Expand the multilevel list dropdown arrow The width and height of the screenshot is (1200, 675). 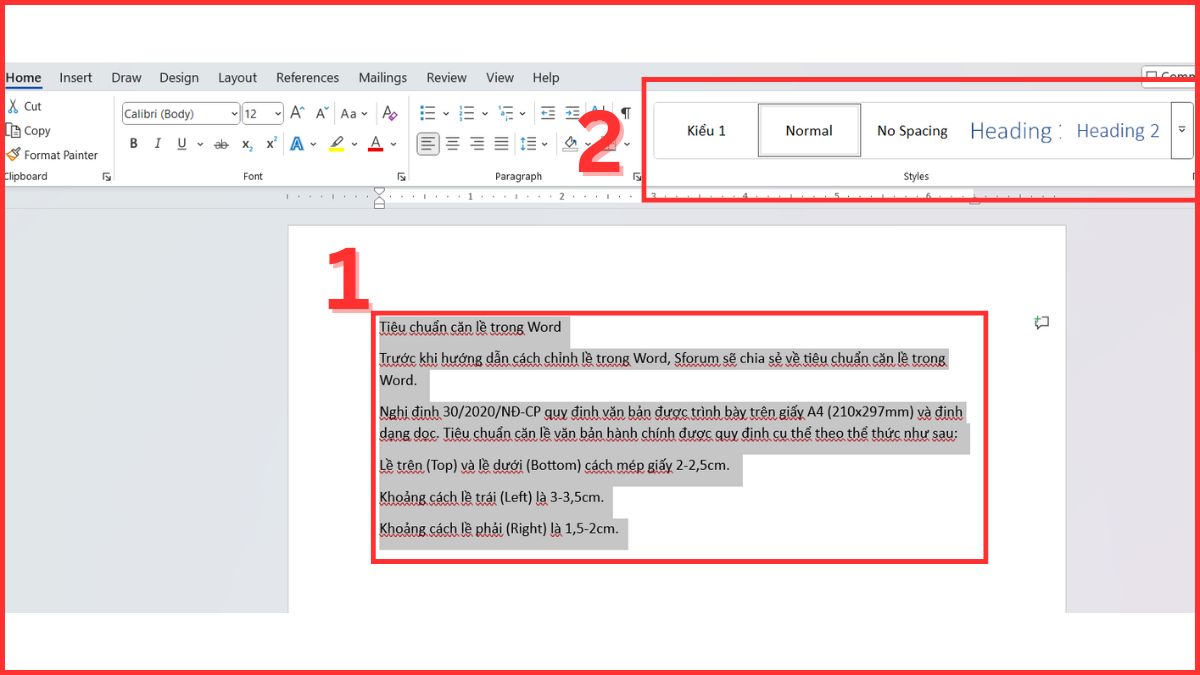tap(522, 114)
